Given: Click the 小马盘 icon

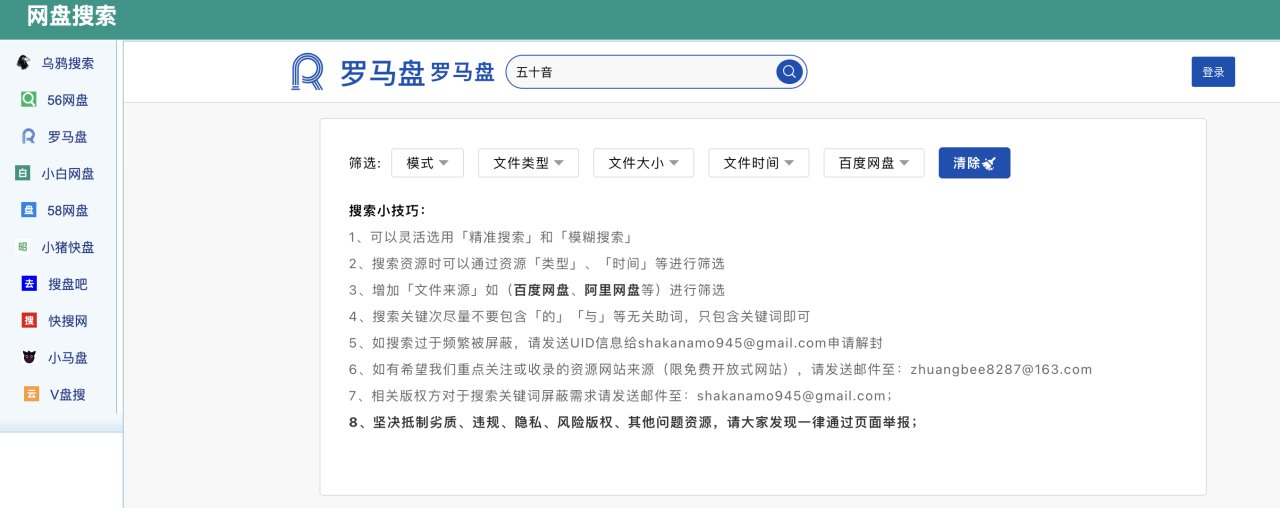Looking at the screenshot, I should coord(29,357).
